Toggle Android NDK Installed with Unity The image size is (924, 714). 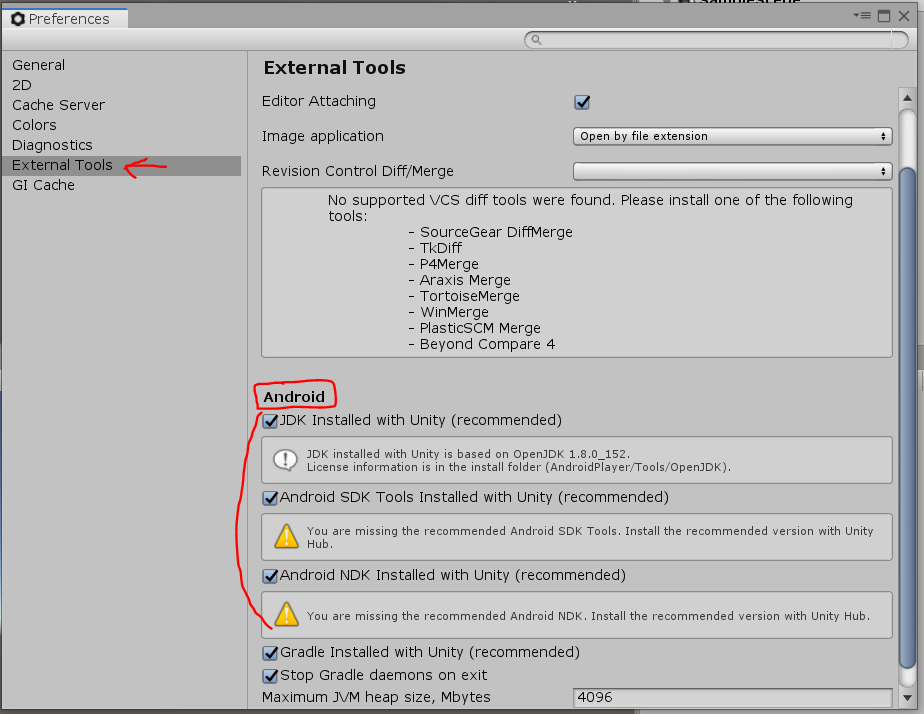coord(270,576)
